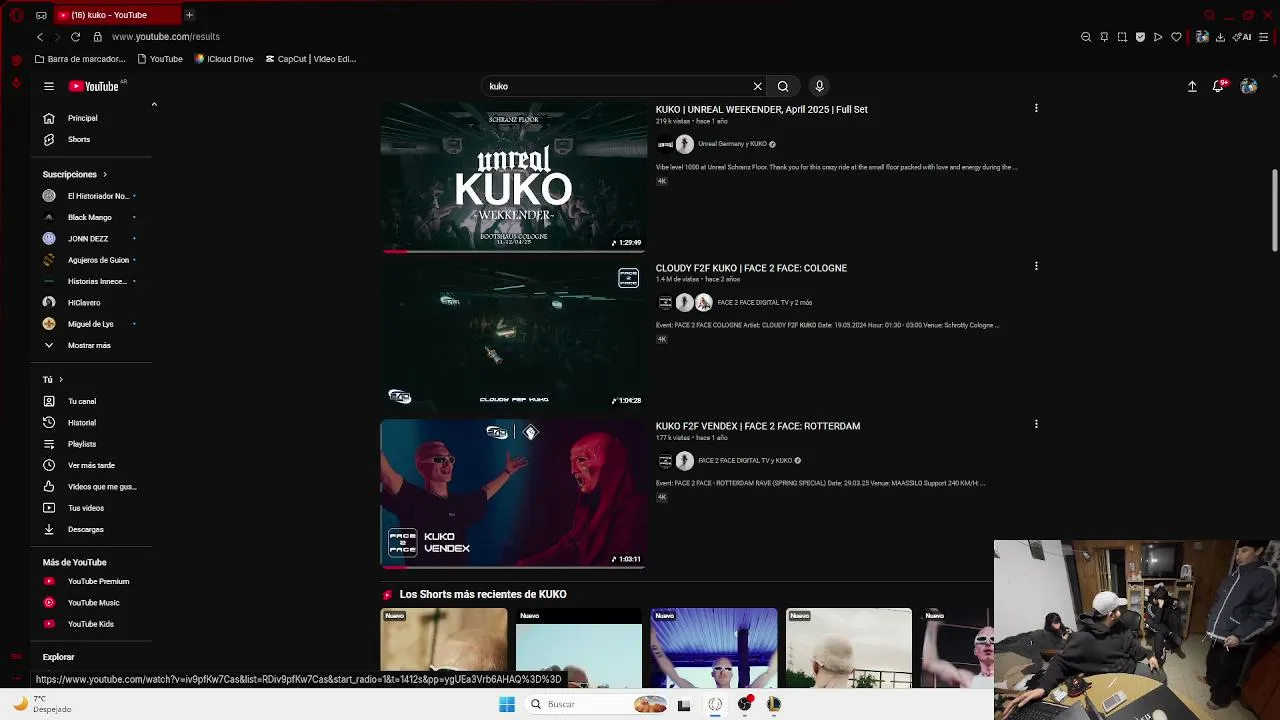
Task: Open the notifications bell
Action: click(x=1218, y=86)
